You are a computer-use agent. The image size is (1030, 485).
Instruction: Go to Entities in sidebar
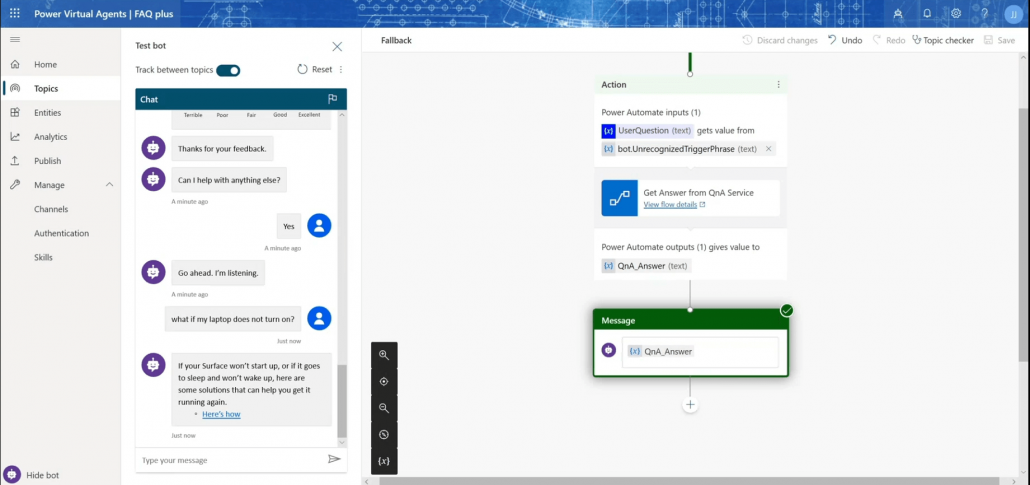[47, 113]
